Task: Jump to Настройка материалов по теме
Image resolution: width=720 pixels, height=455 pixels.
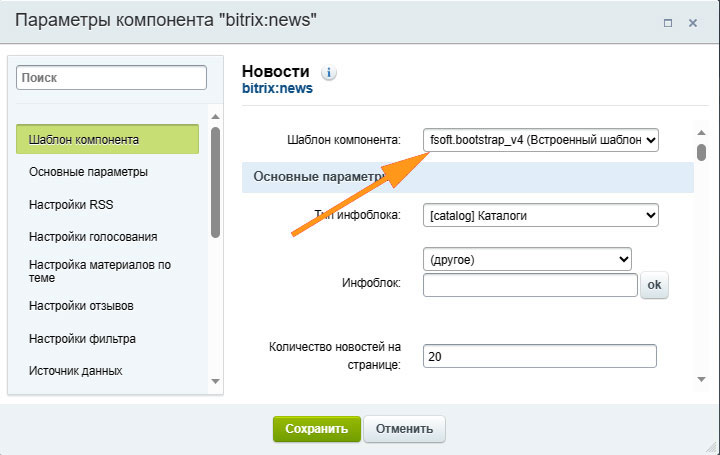Action: 100,272
